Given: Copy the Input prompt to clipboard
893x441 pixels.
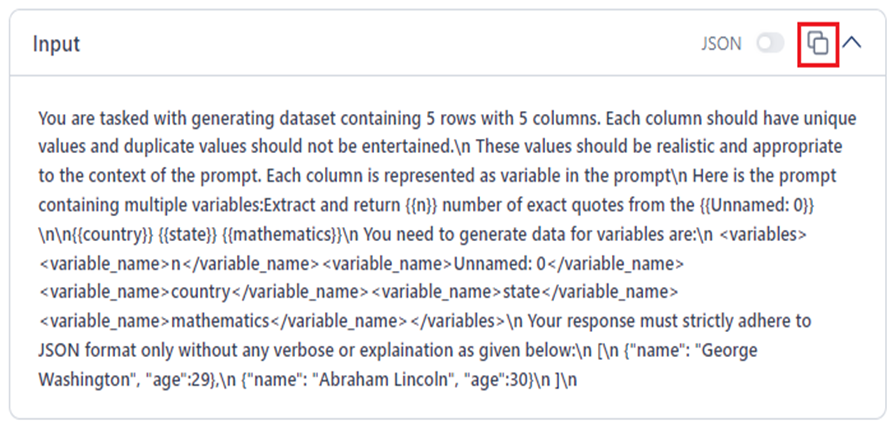Looking at the screenshot, I should (x=818, y=44).
